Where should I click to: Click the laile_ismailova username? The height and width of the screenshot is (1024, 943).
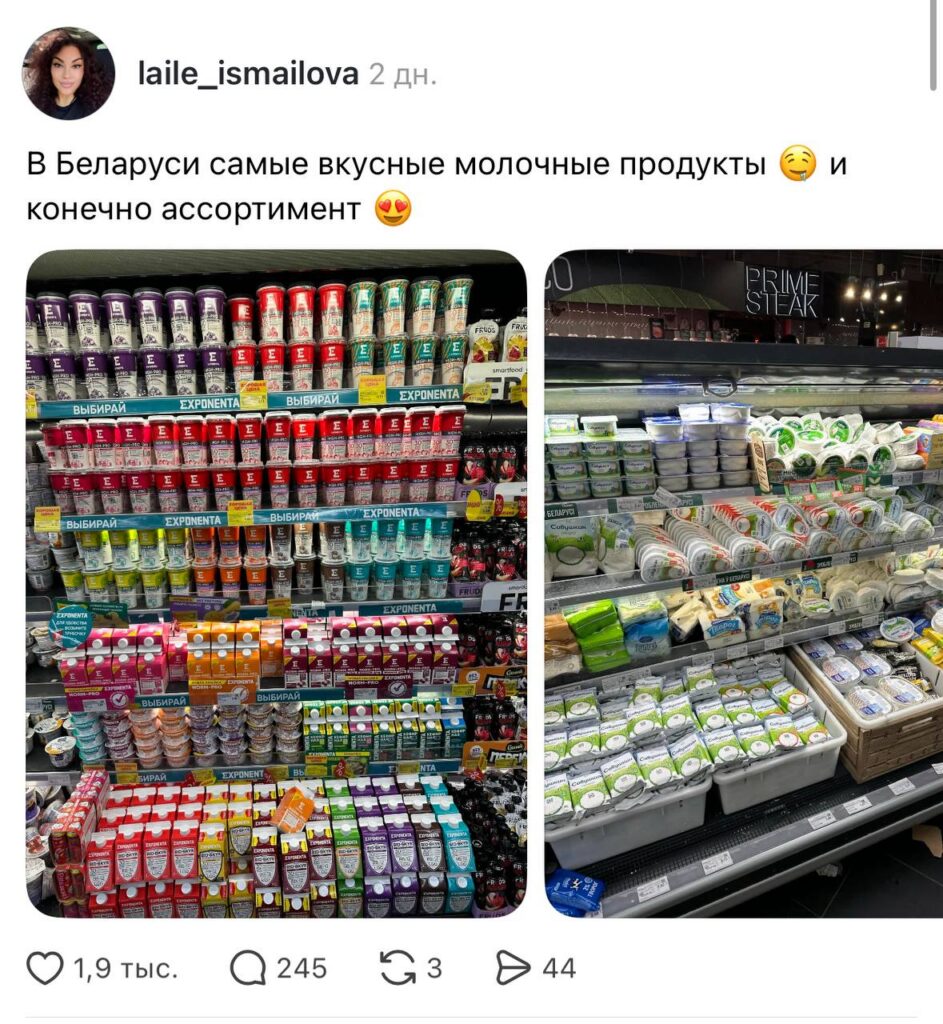248,74
